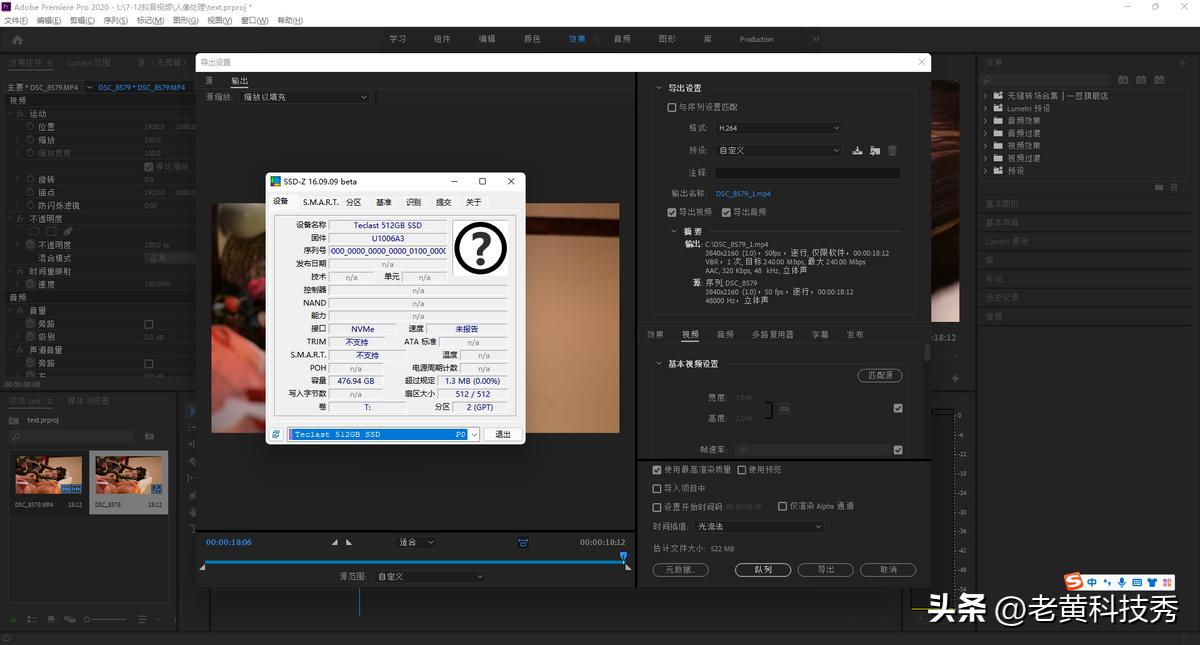This screenshot has width=1200, height=645.
Task: Enable 与序列设置匹配 checkbox
Action: (672, 107)
